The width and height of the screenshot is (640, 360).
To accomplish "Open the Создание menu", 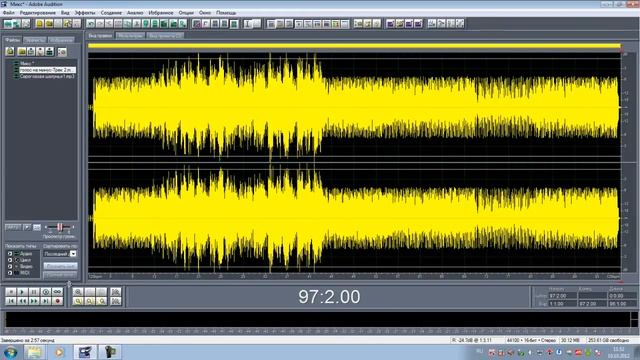I will tap(111, 13).
